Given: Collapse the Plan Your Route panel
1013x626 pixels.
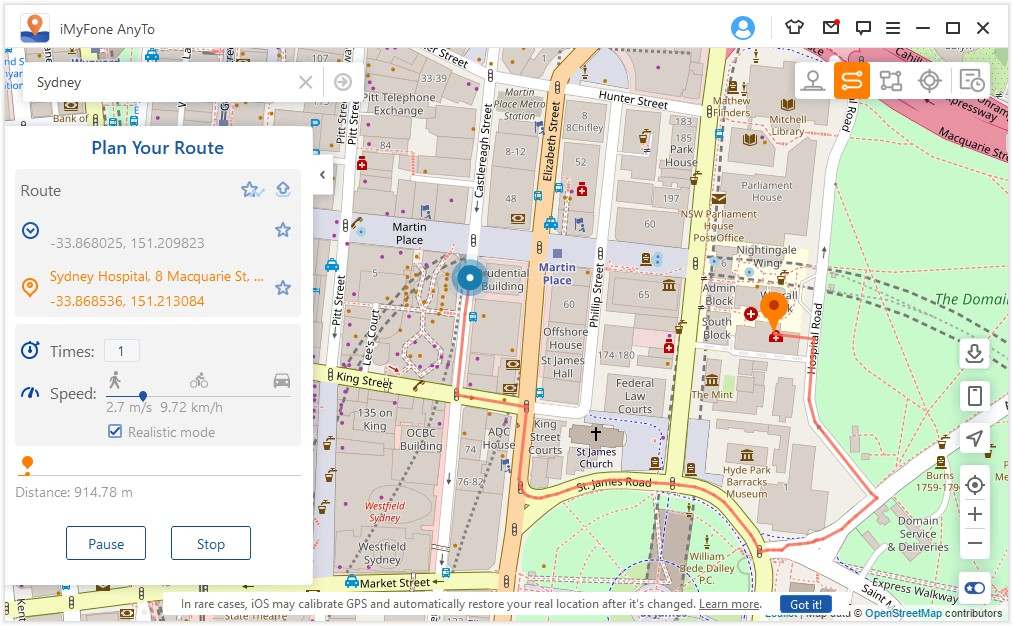Looking at the screenshot, I should 322,174.
